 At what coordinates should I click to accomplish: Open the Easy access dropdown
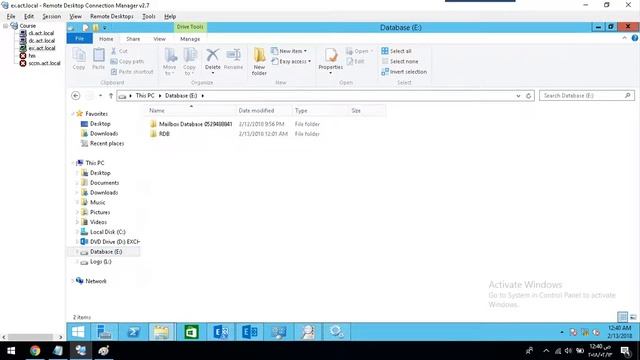point(291,61)
